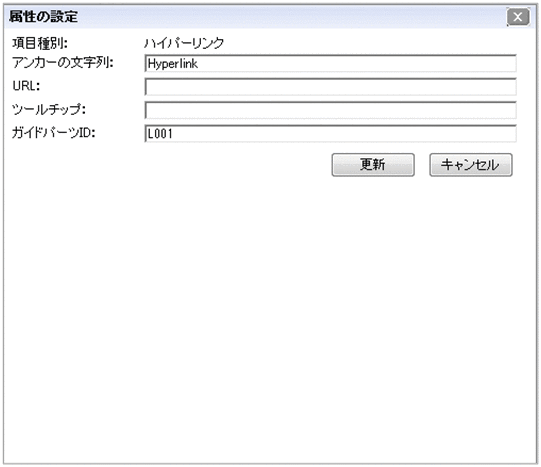Click the 更新 button
This screenshot has width=541, height=467.
click(x=373, y=165)
